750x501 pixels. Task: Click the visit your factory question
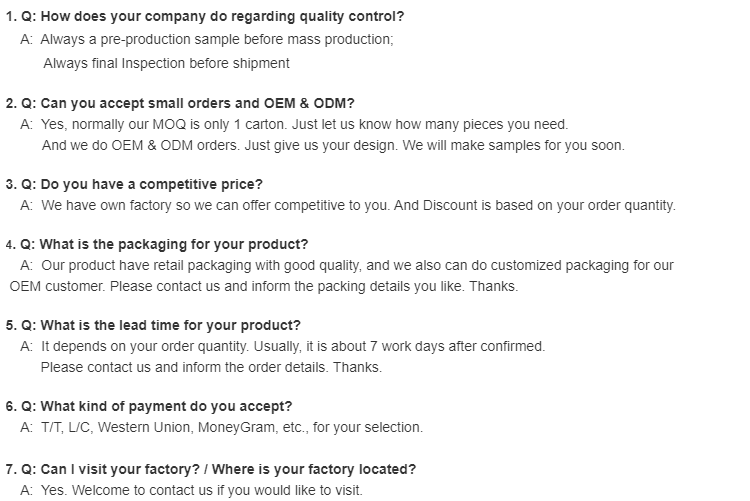[x=211, y=469]
